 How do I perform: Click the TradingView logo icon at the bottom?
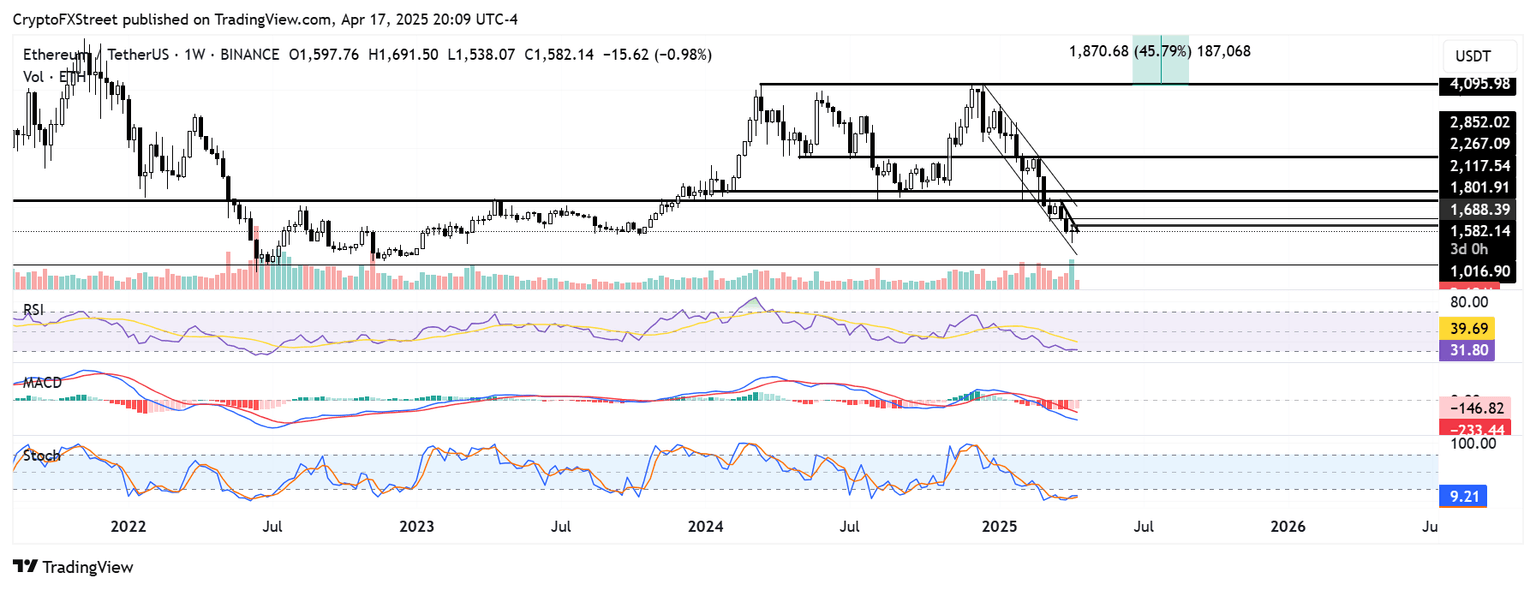coord(25,567)
